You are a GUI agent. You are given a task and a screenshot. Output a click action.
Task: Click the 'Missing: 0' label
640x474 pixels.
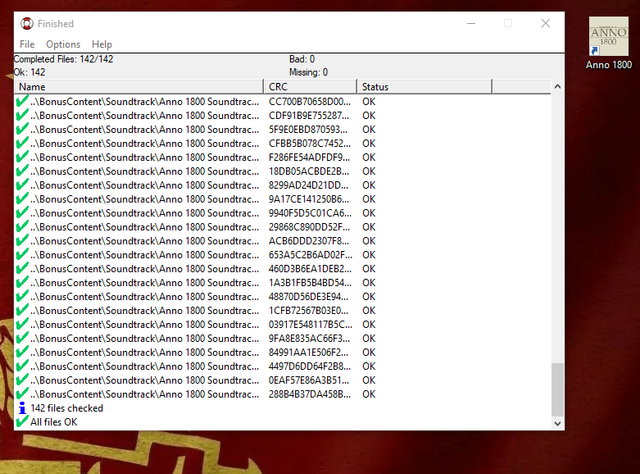click(x=308, y=72)
